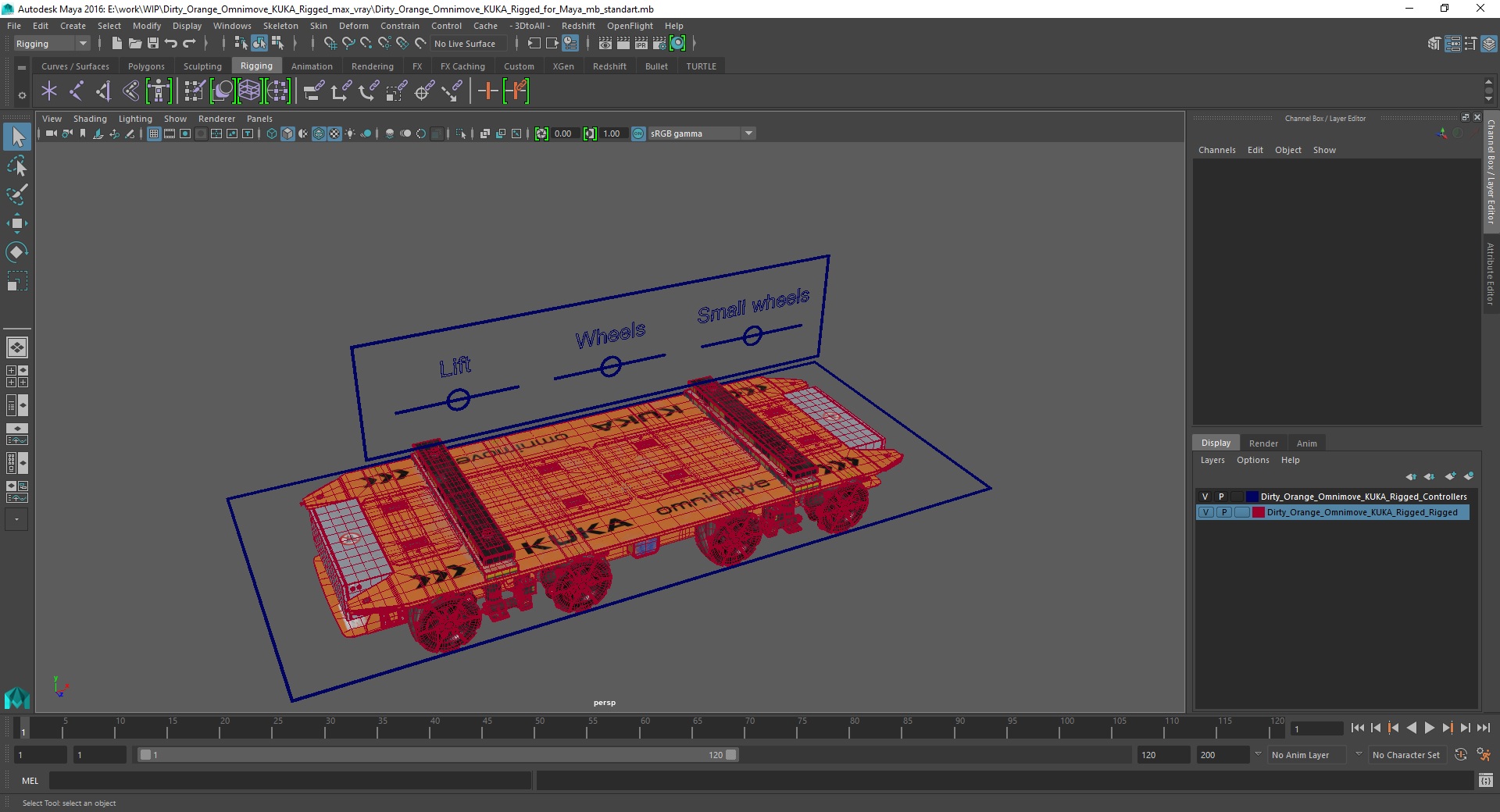The width and height of the screenshot is (1500, 812).
Task: Play animation forwards
Action: (x=1429, y=728)
